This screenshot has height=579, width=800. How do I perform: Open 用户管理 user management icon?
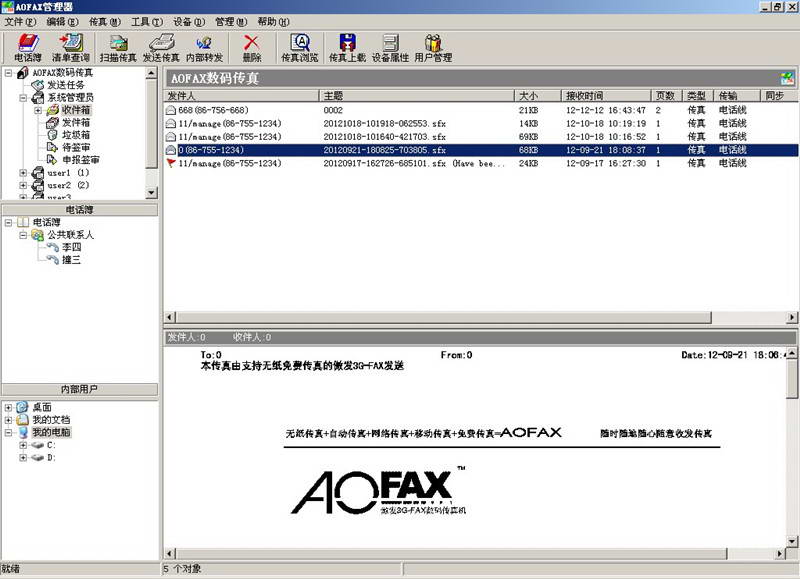[433, 48]
